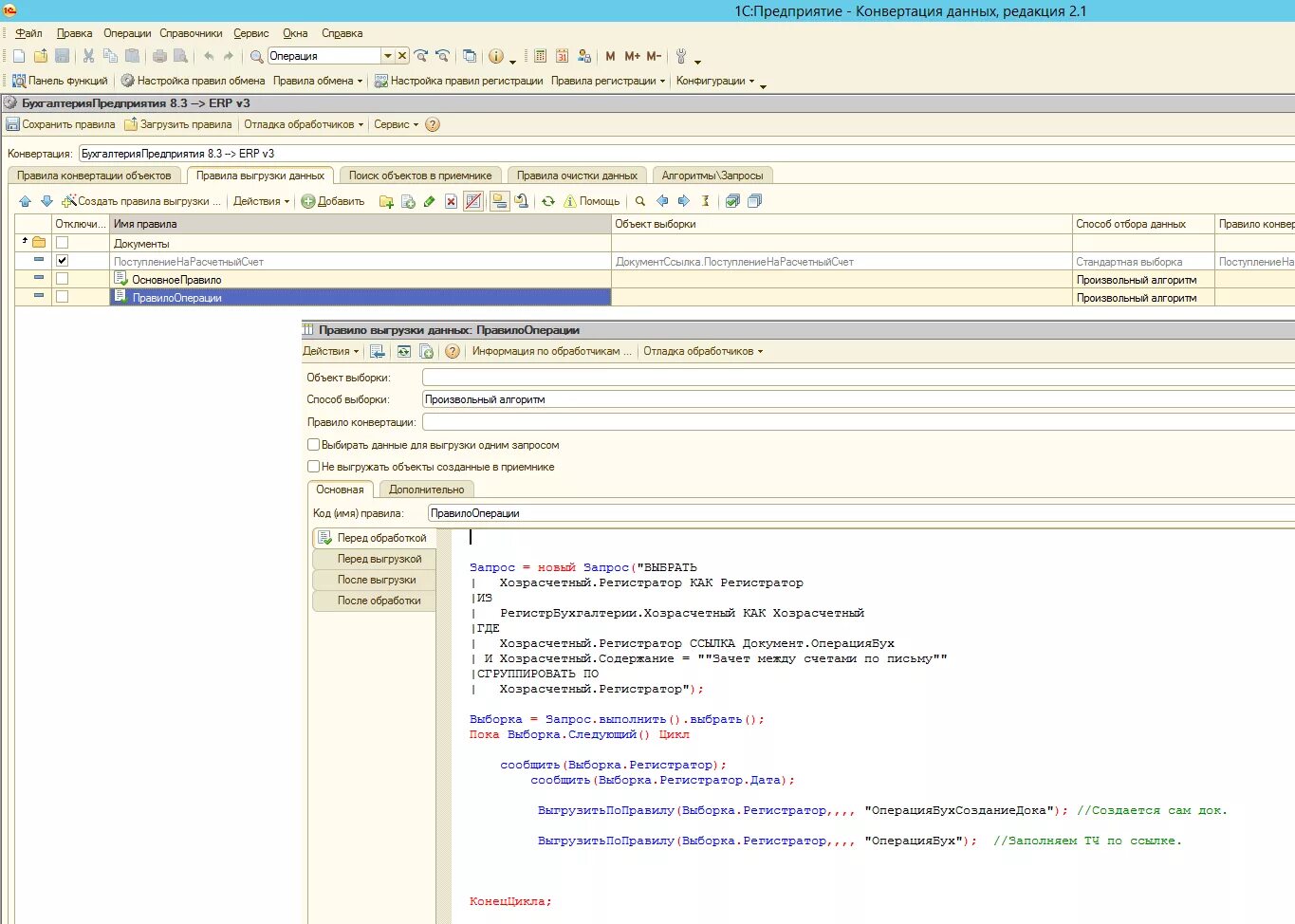1295x924 pixels.
Task: Open the Файл menu
Action: 28,33
